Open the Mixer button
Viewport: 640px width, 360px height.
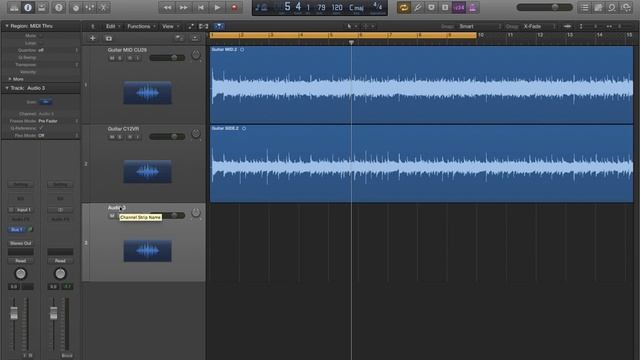pos(90,7)
